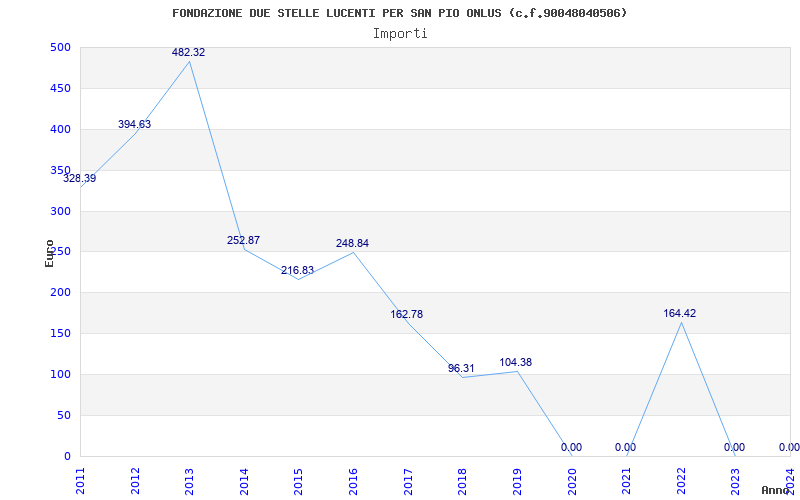The height and width of the screenshot is (500, 800).
Task: Click the 0.00 label above 2021
Action: (x=626, y=447)
